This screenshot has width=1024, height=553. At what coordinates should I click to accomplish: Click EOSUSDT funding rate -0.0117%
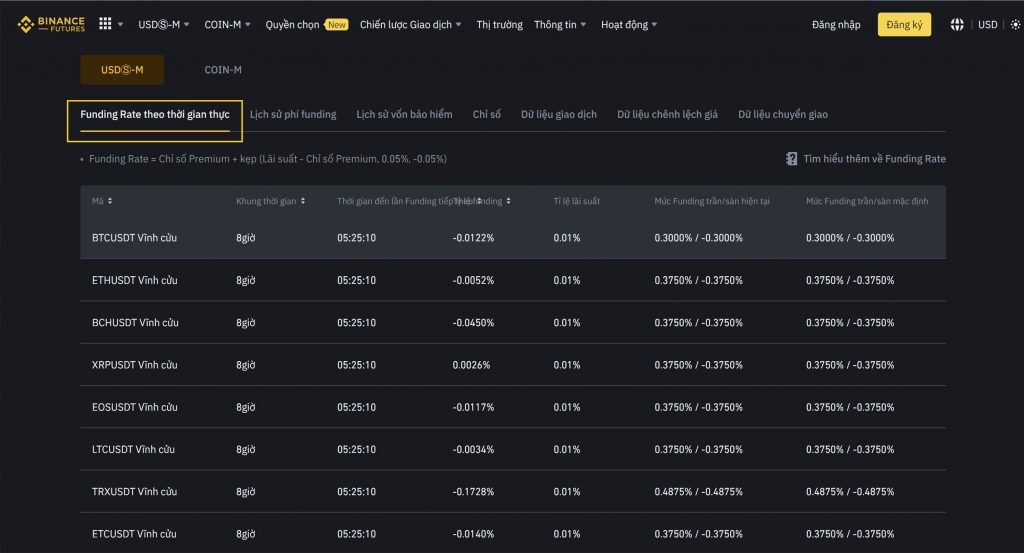[473, 407]
